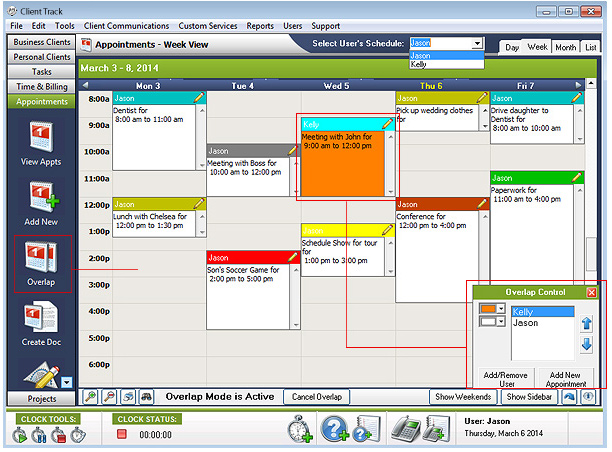Image resolution: width=612 pixels, height=452 pixels.
Task: Open the Client Communications menu
Action: click(x=126, y=26)
